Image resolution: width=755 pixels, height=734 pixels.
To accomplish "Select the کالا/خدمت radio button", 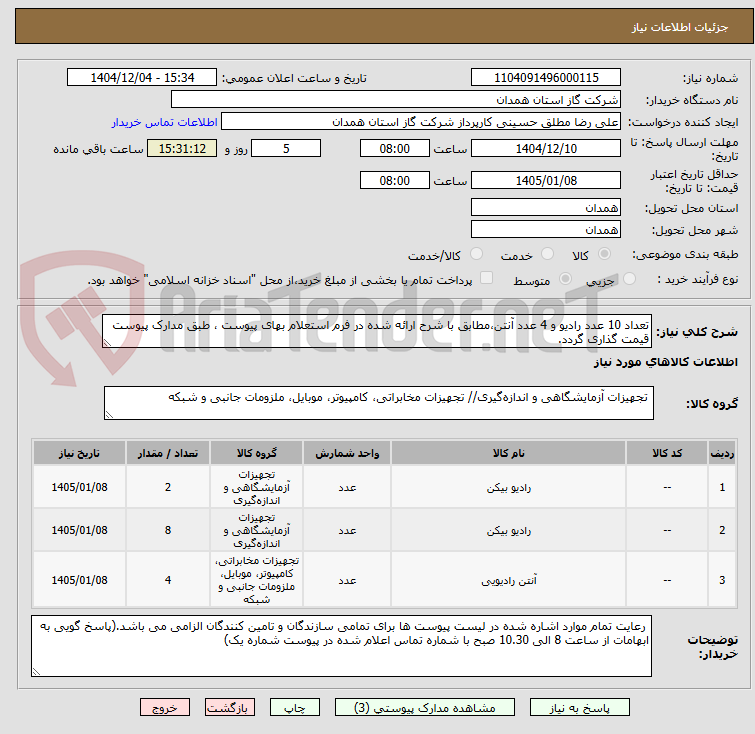I will point(476,254).
